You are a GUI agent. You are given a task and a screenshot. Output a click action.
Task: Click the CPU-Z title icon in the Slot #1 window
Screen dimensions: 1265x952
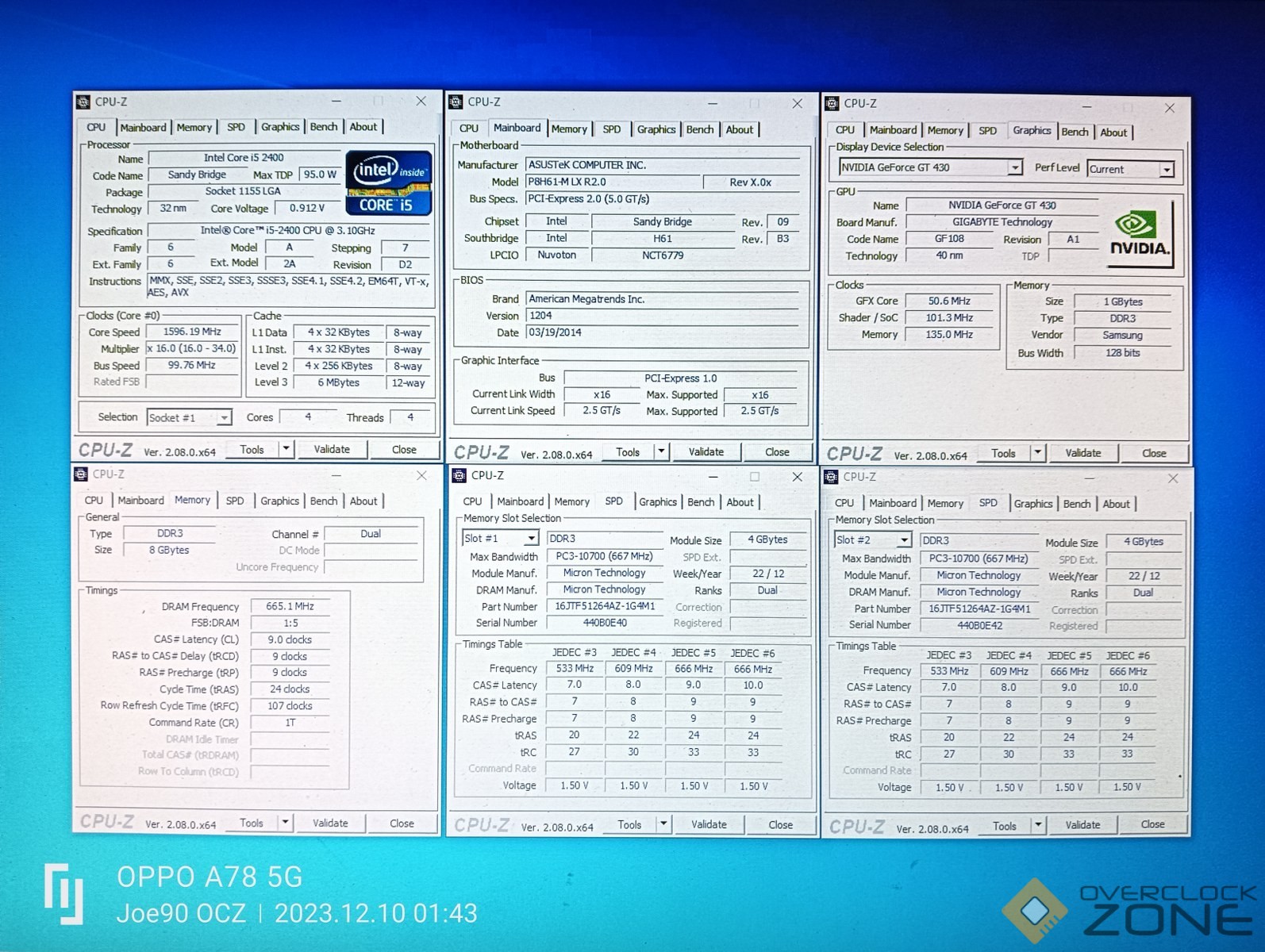click(459, 476)
